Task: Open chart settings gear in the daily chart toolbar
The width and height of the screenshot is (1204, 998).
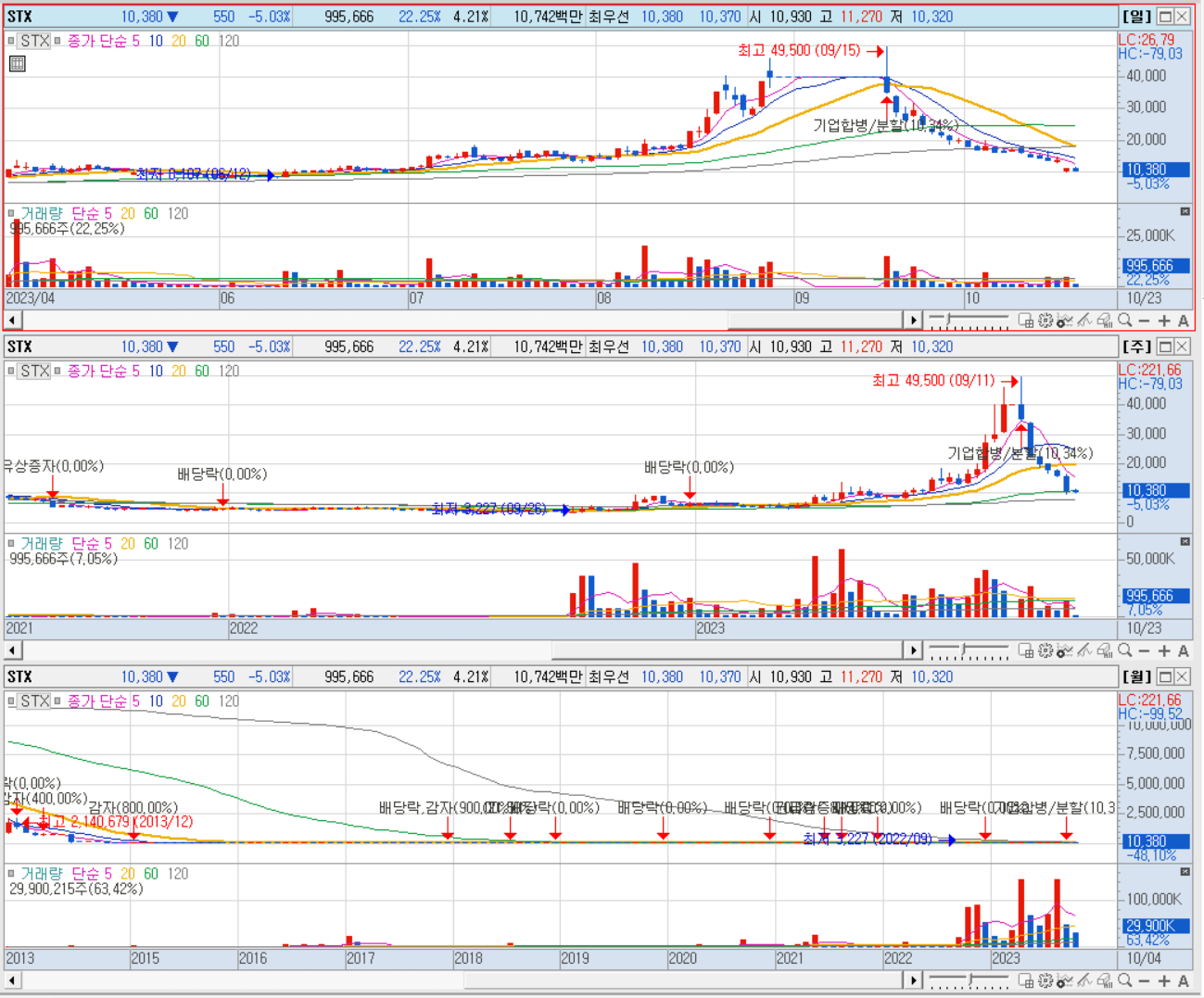Action: pos(1046,321)
